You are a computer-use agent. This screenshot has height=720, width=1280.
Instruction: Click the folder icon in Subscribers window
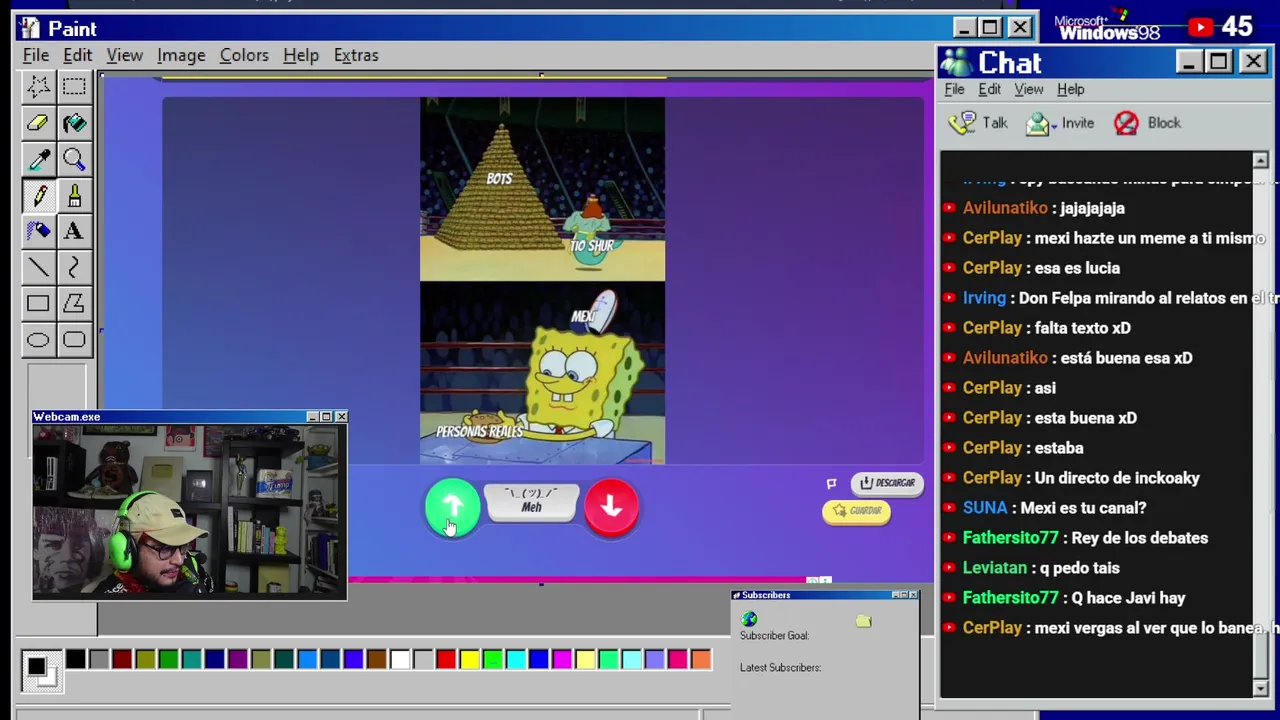click(864, 621)
